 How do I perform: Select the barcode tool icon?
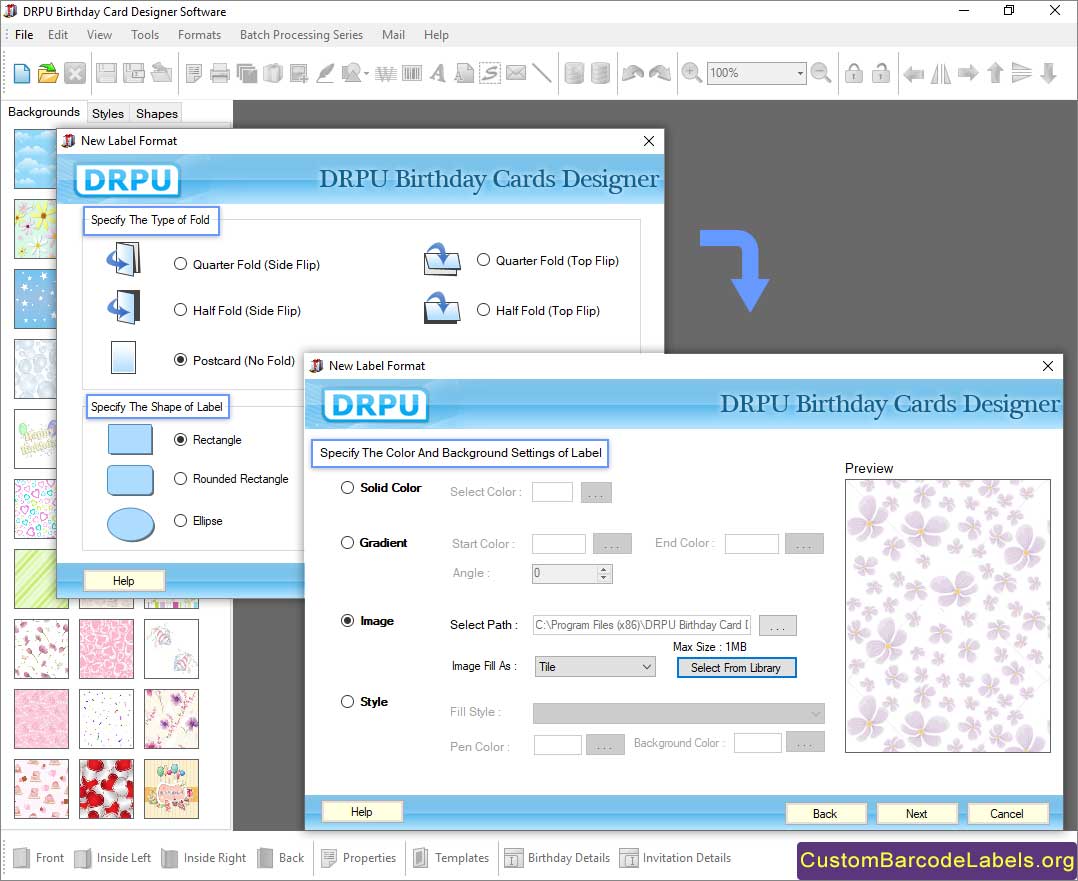(x=412, y=73)
